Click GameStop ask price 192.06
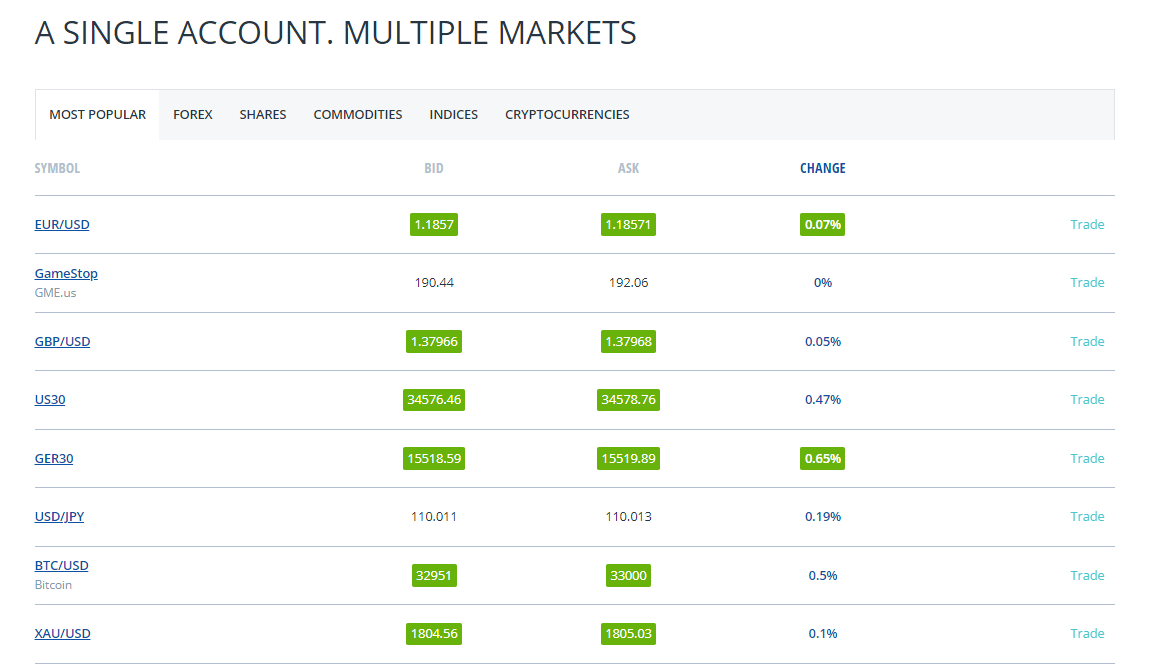The height and width of the screenshot is (667, 1160). click(x=628, y=282)
